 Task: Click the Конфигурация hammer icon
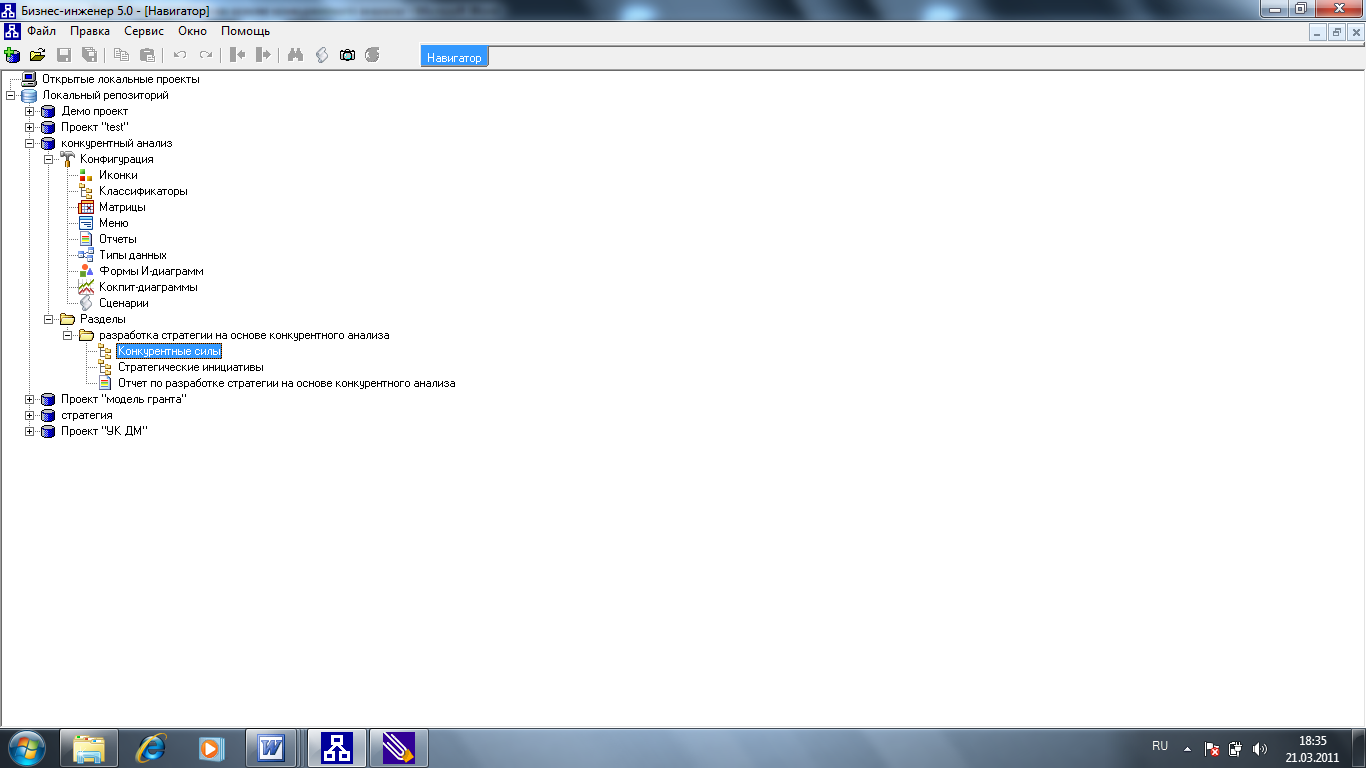coord(67,159)
